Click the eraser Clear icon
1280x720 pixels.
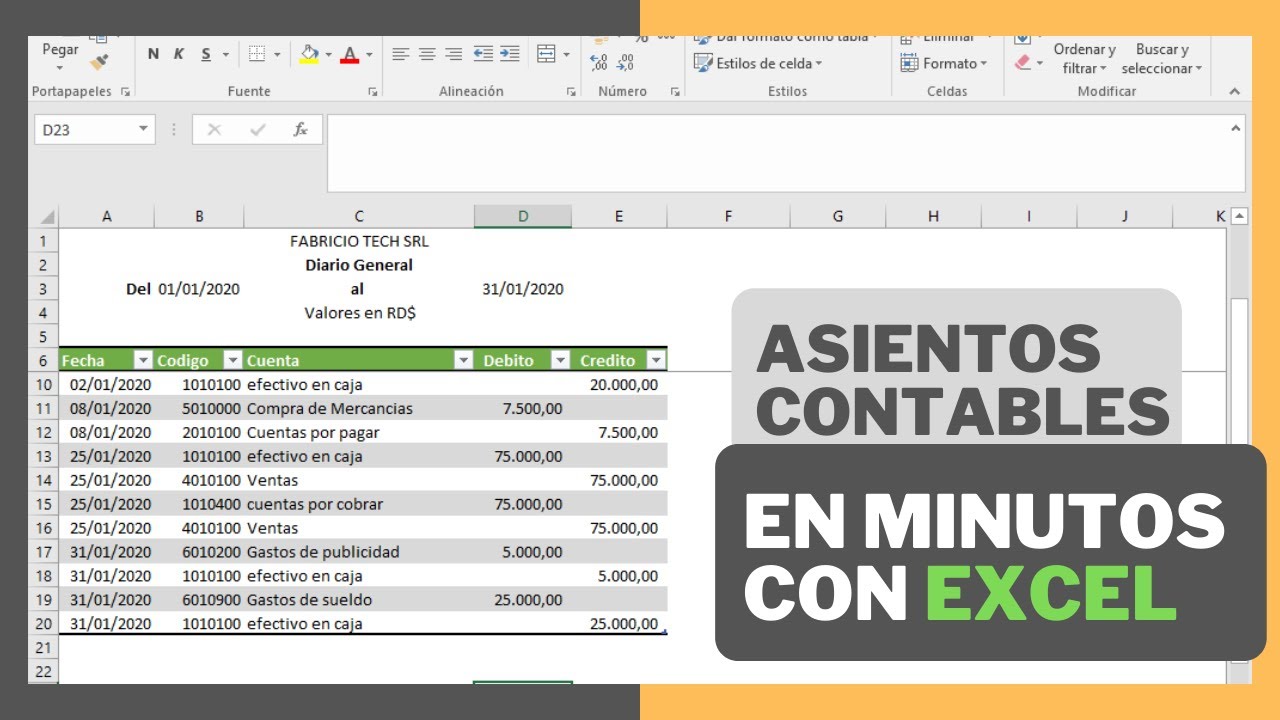click(1022, 63)
